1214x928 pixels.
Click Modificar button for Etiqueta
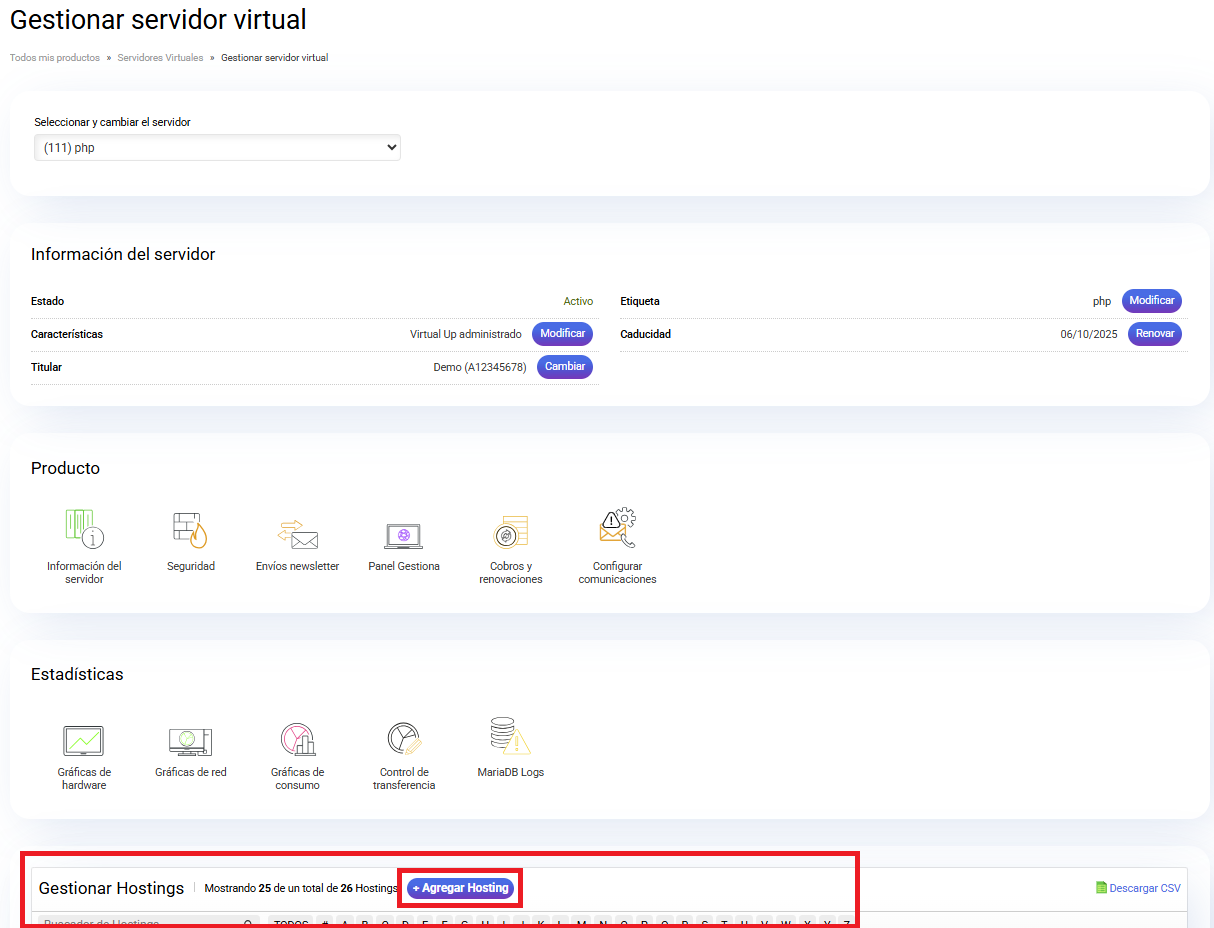pos(1151,301)
